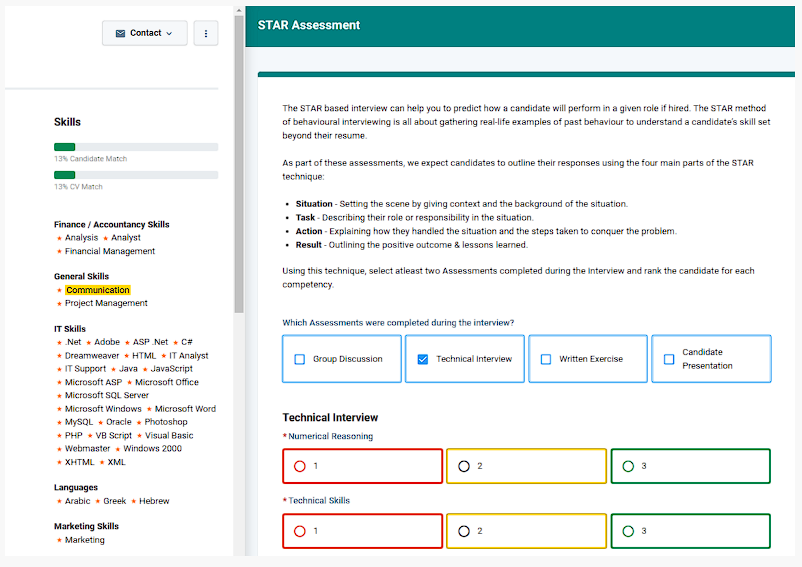Click the Project Management skill tag
Image resolution: width=802 pixels, height=567 pixels.
tap(106, 303)
